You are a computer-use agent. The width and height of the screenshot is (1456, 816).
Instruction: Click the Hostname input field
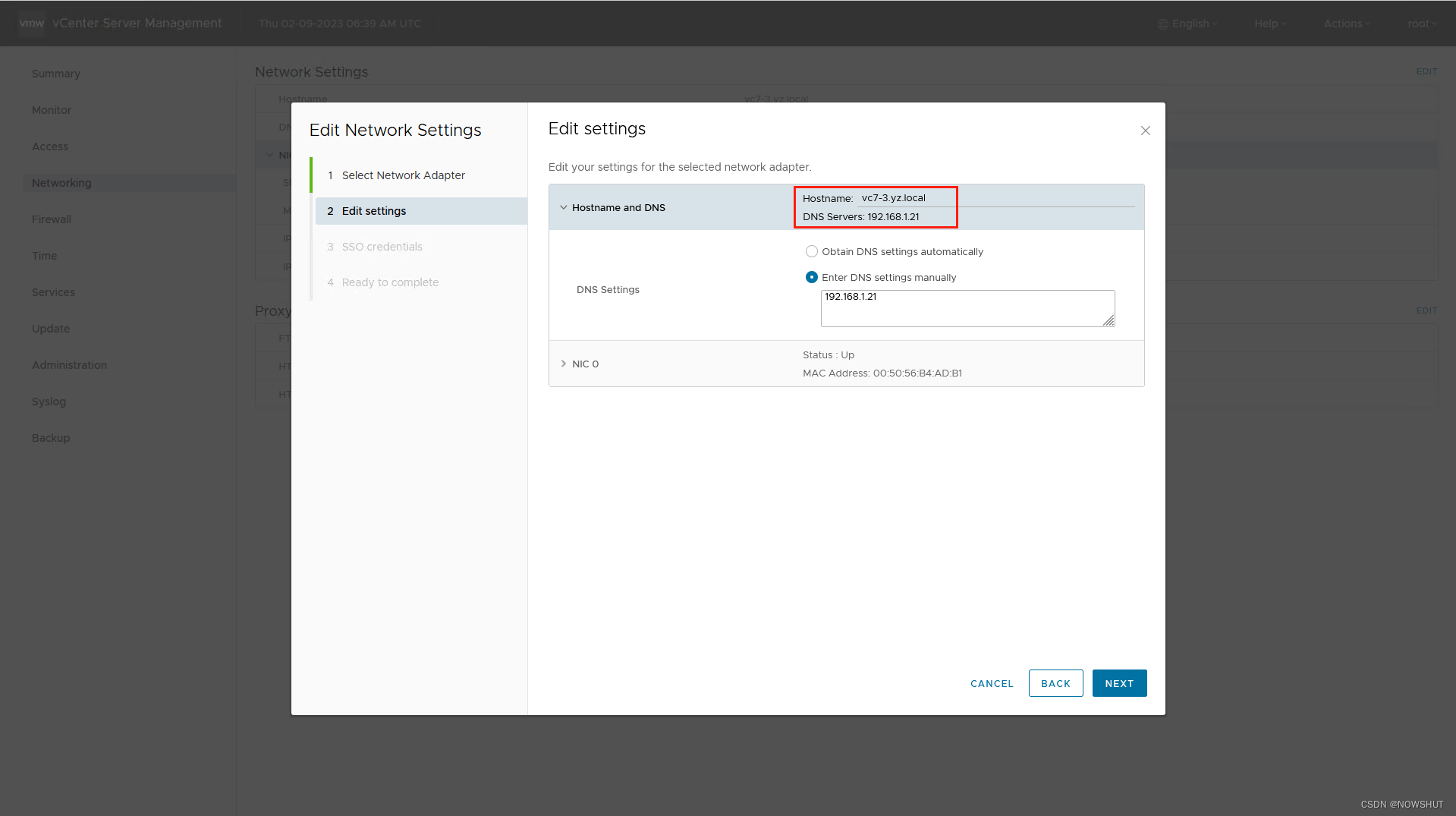995,198
